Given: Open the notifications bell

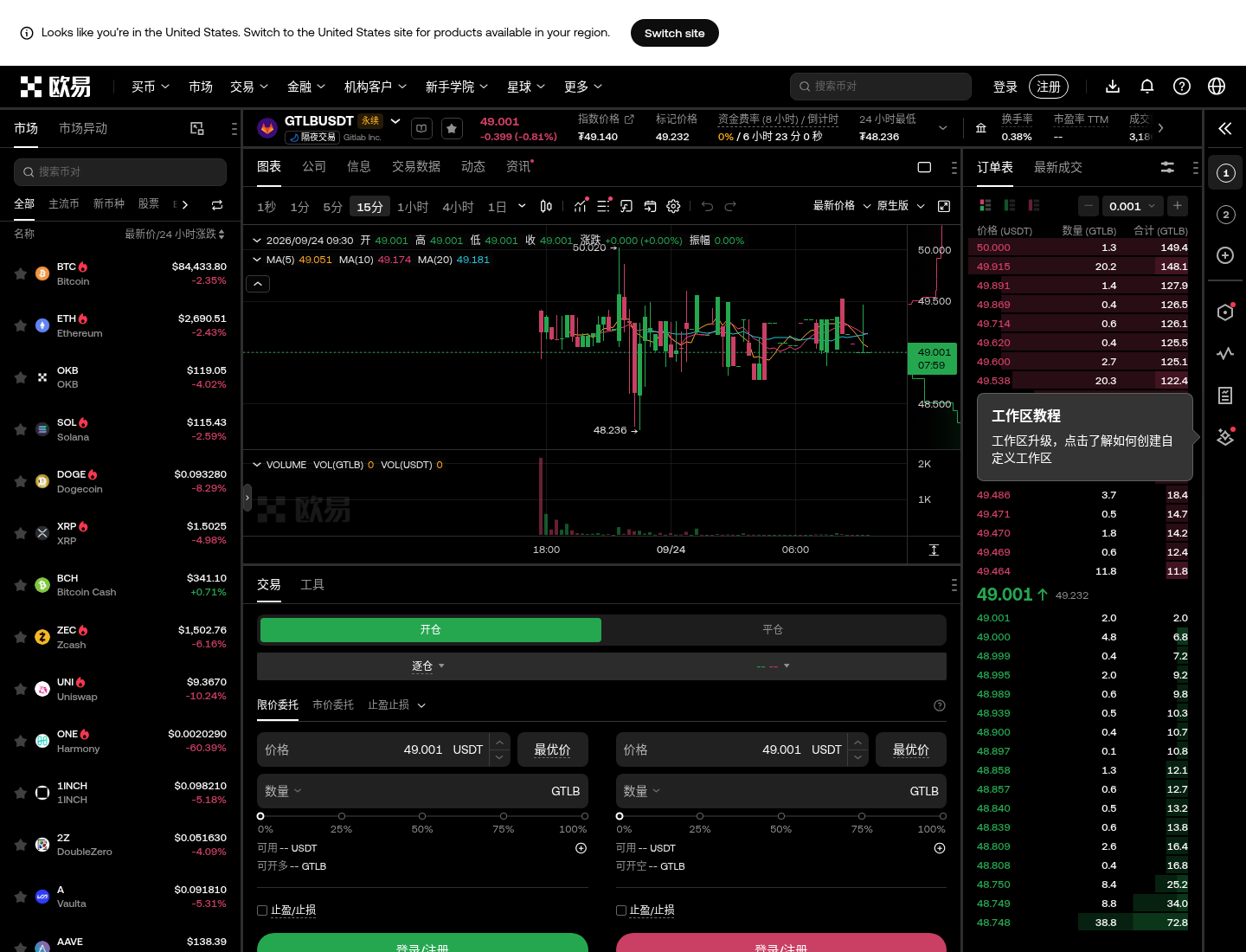Looking at the screenshot, I should point(1147,87).
